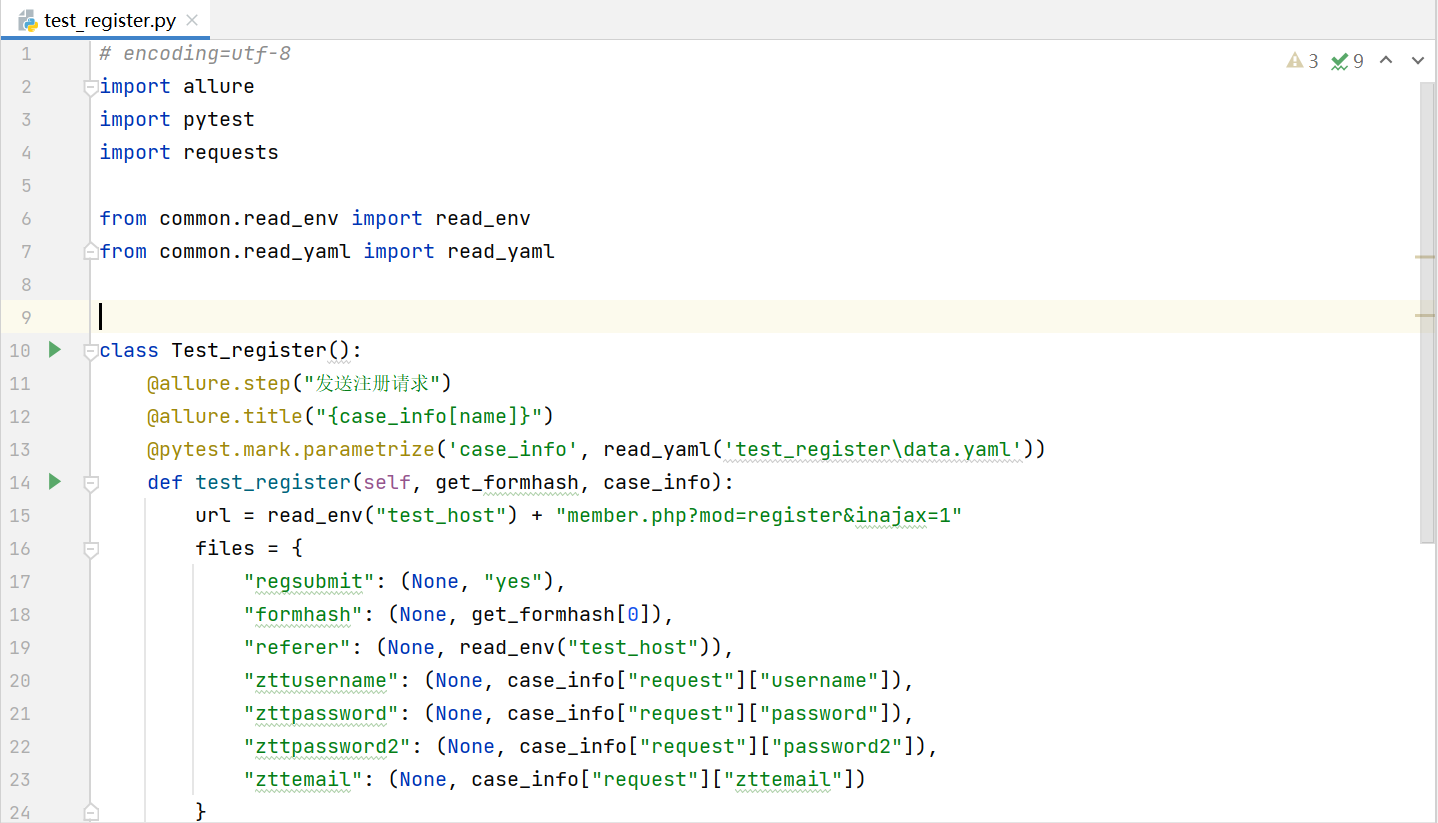Click the green typo checkmark inspection icon
This screenshot has height=823, width=1438.
[x=1338, y=60]
